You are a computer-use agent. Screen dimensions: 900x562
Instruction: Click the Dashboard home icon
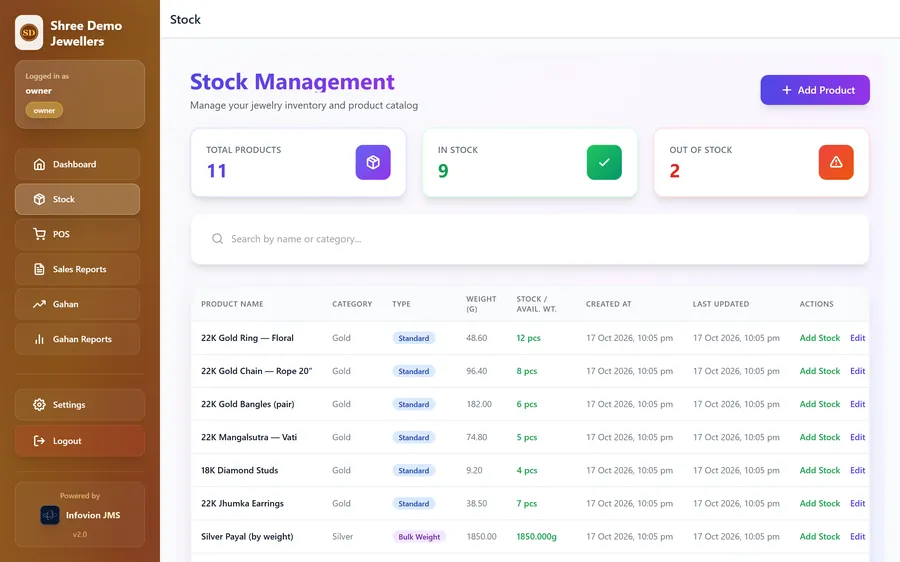(x=39, y=164)
